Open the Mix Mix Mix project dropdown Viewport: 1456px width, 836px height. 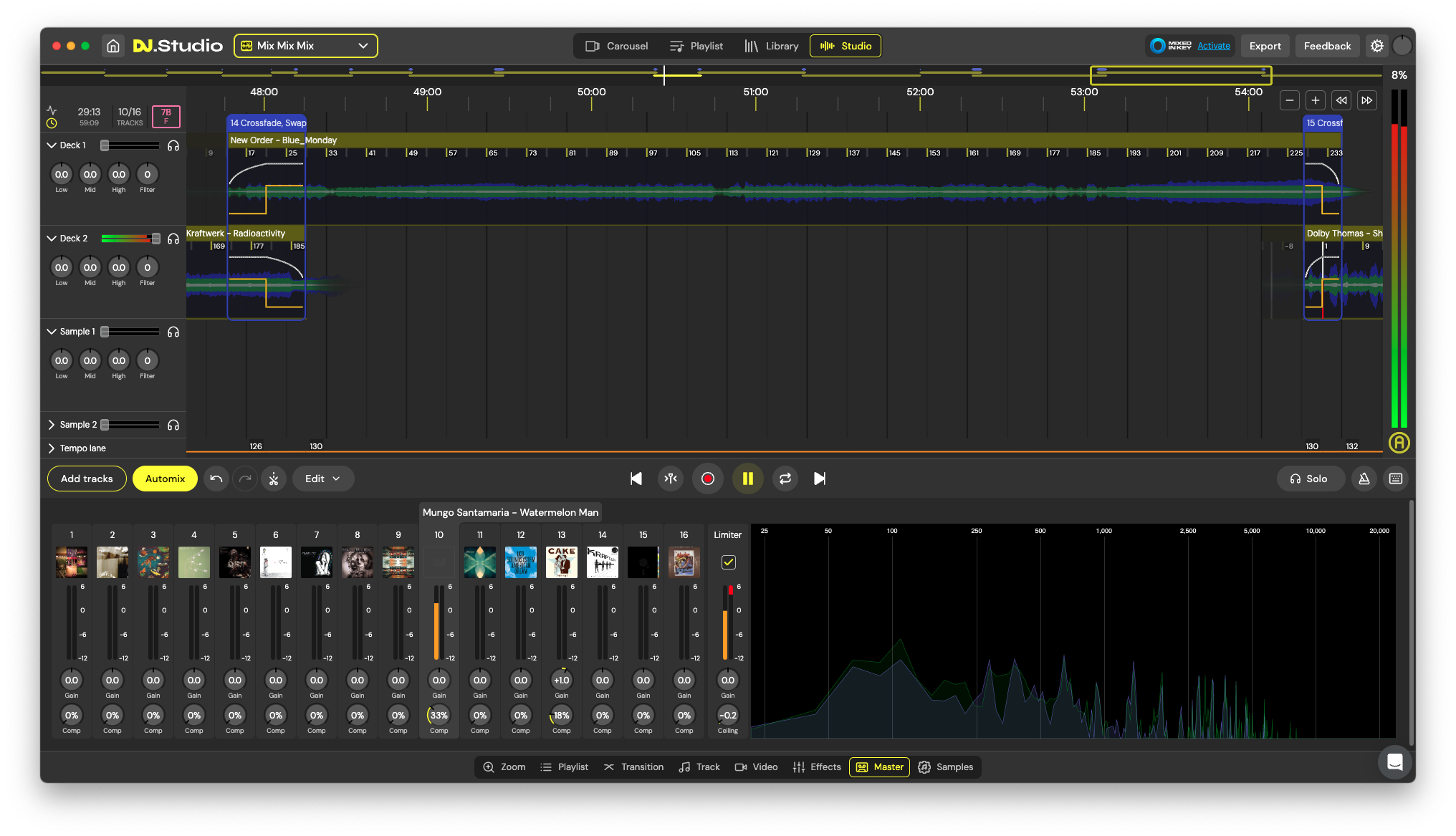[x=306, y=46]
